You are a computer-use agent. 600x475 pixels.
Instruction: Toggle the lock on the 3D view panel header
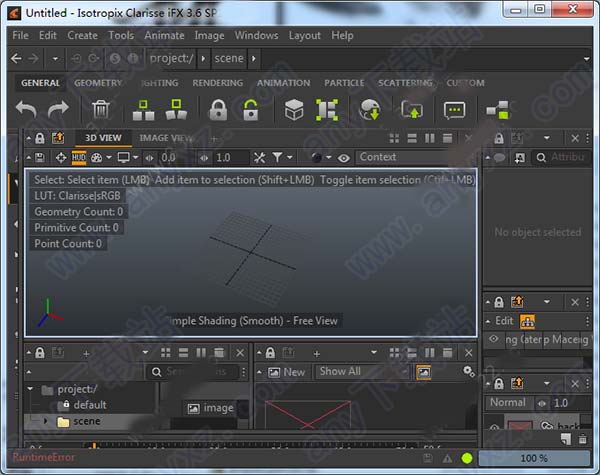[39, 138]
